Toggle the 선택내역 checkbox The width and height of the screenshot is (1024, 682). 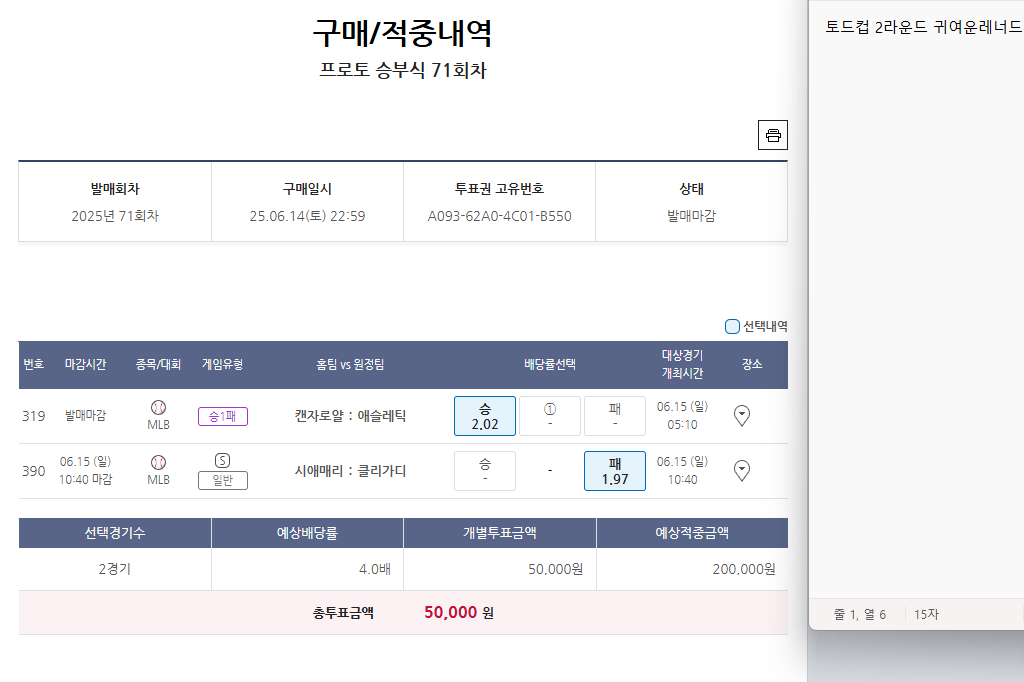732,326
